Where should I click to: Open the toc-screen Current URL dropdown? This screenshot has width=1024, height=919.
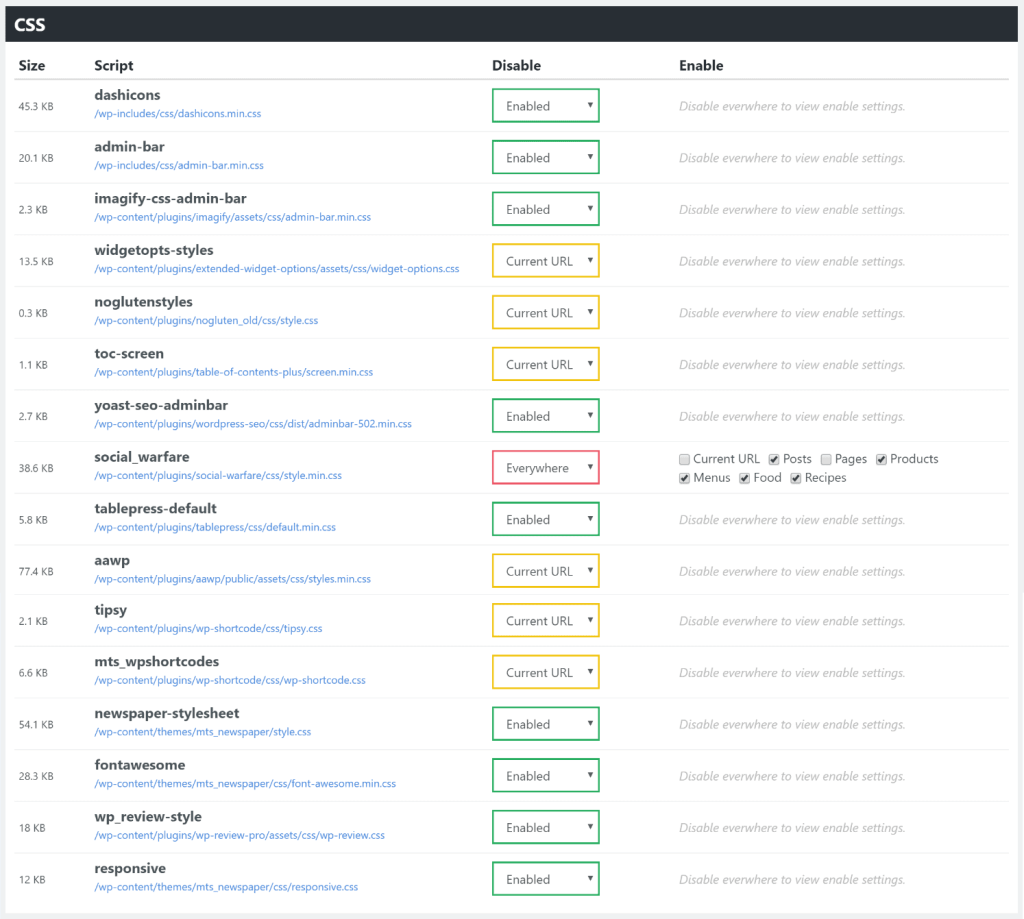545,363
